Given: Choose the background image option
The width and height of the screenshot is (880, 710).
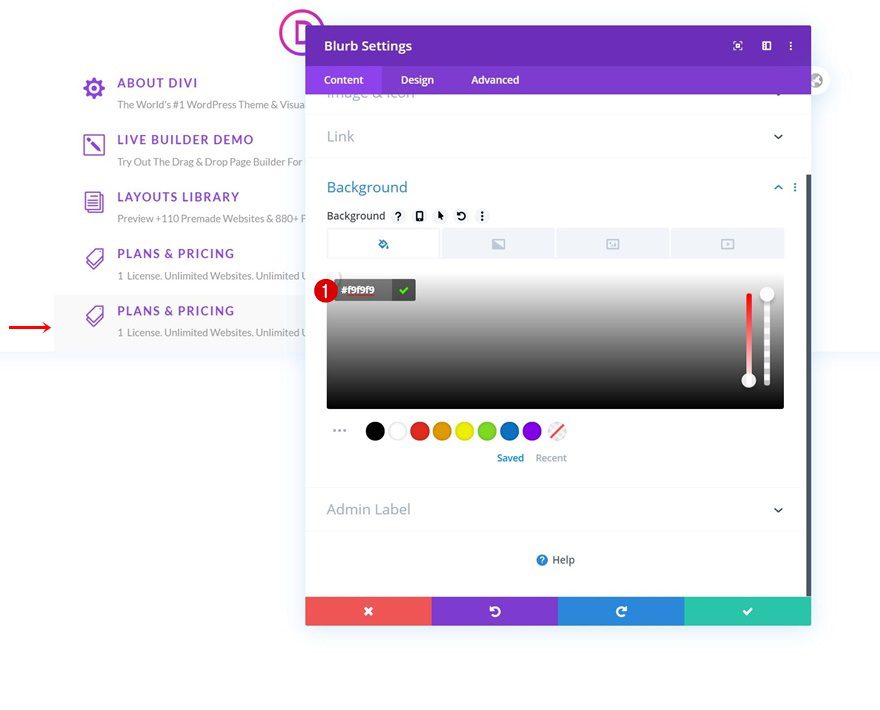Looking at the screenshot, I should click(x=612, y=242).
